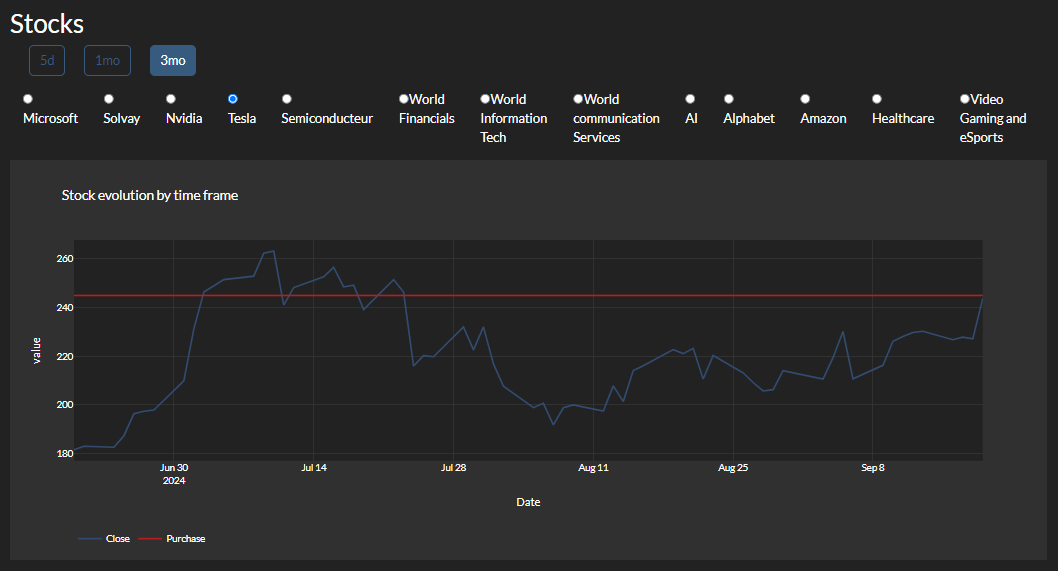Click the 3mo time frame button

pyautogui.click(x=173, y=61)
